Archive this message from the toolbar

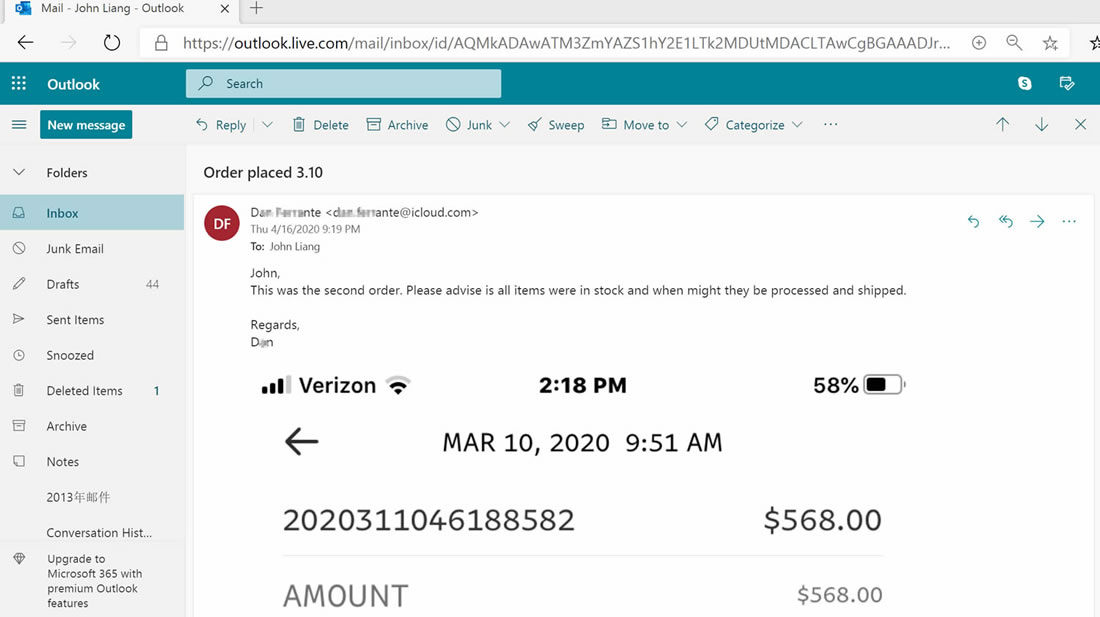(x=397, y=125)
